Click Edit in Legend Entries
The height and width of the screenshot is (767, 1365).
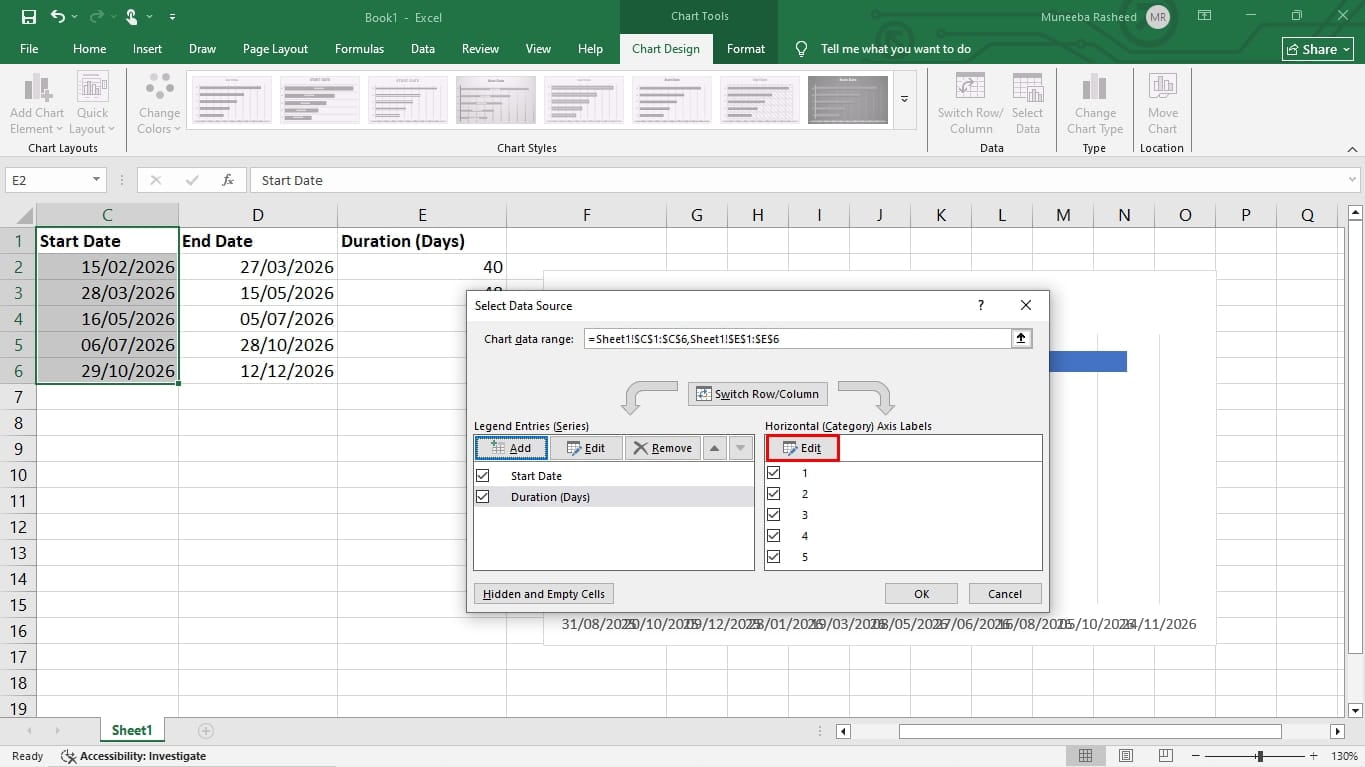pos(586,448)
